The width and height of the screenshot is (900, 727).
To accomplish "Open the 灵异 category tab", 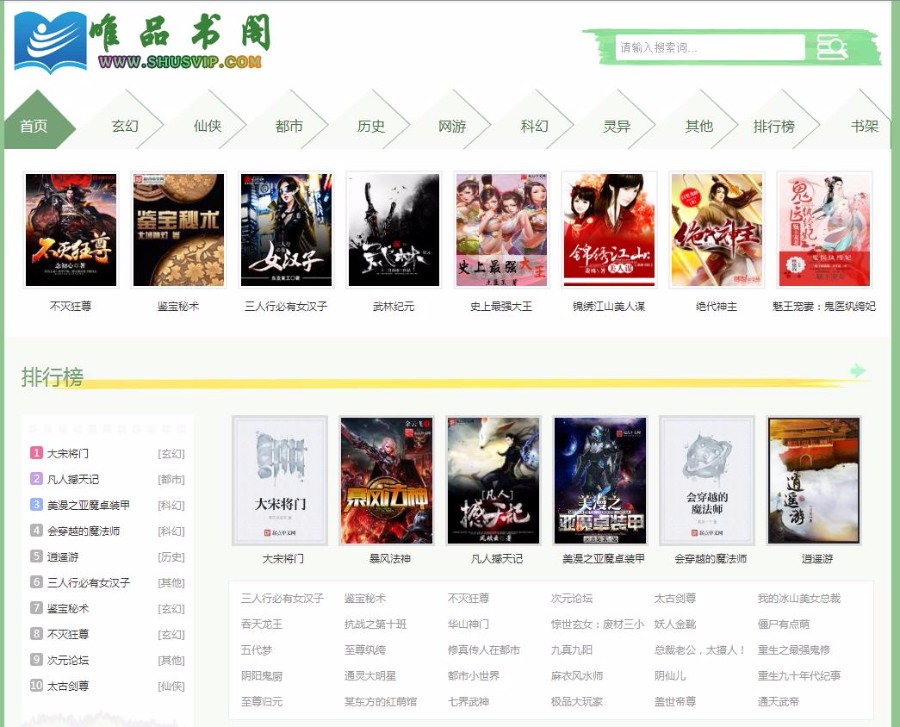I will point(616,126).
